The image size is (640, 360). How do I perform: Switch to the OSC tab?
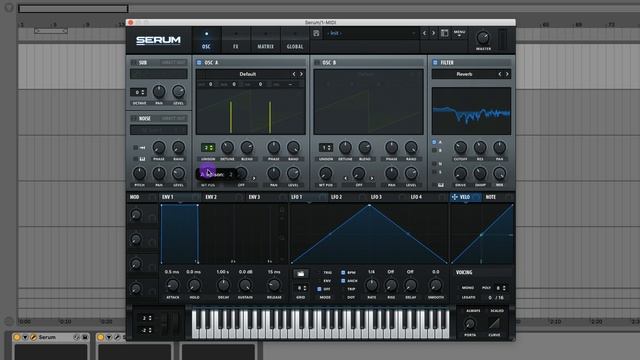tap(206, 40)
